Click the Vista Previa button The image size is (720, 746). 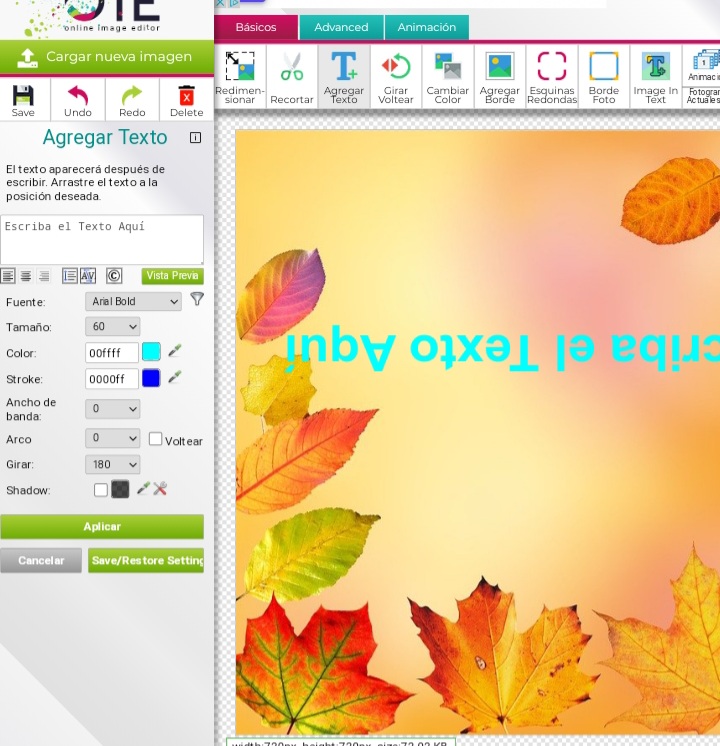pyautogui.click(x=173, y=276)
